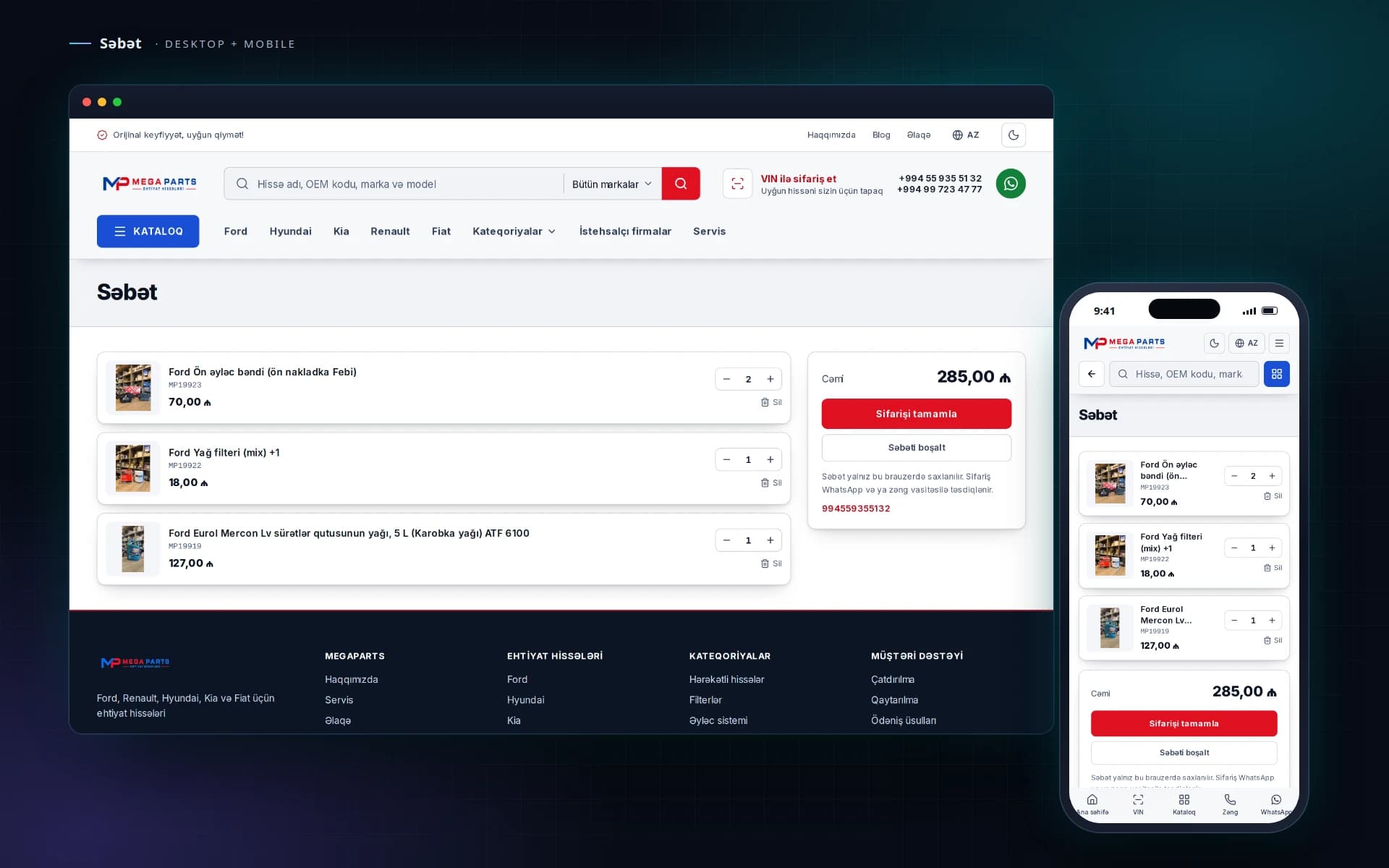Viewport: 1389px width, 868px height.
Task: Decrease quantity of Ford Ön əyləc bəndi on desktop
Action: point(726,379)
